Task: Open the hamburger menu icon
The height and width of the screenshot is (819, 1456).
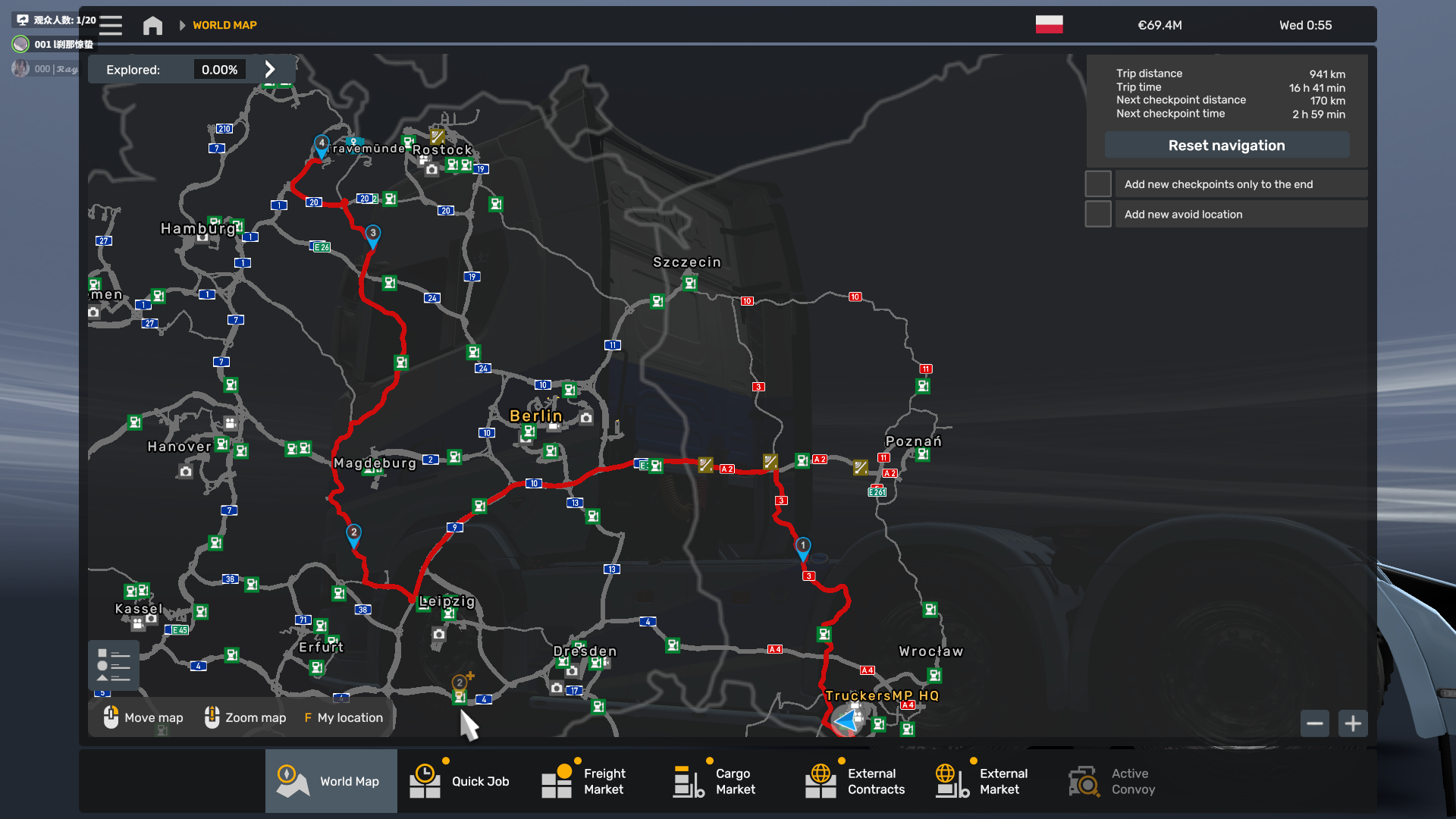Action: (111, 25)
